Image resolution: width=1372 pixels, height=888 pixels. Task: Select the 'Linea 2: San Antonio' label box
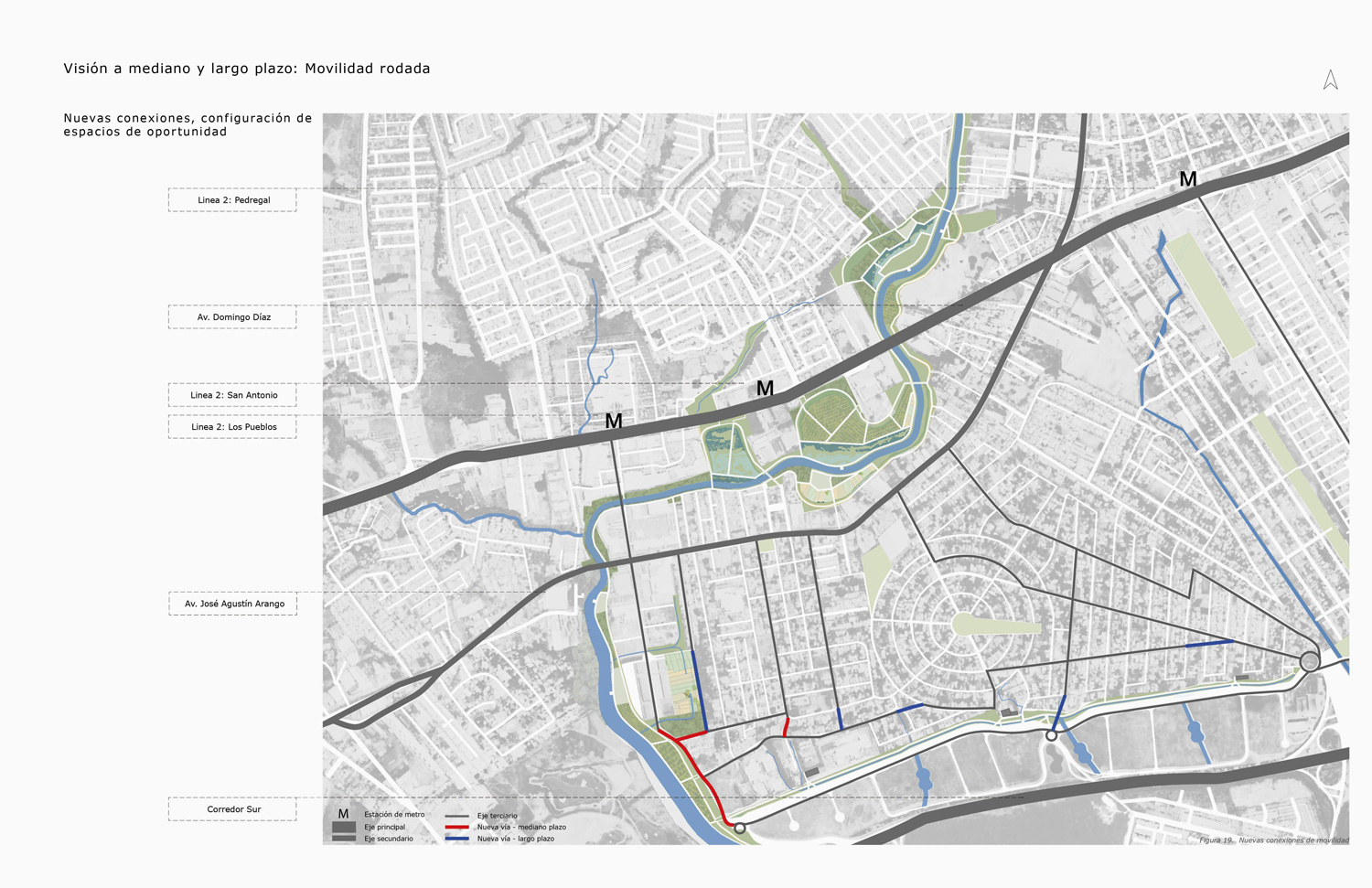tap(232, 395)
